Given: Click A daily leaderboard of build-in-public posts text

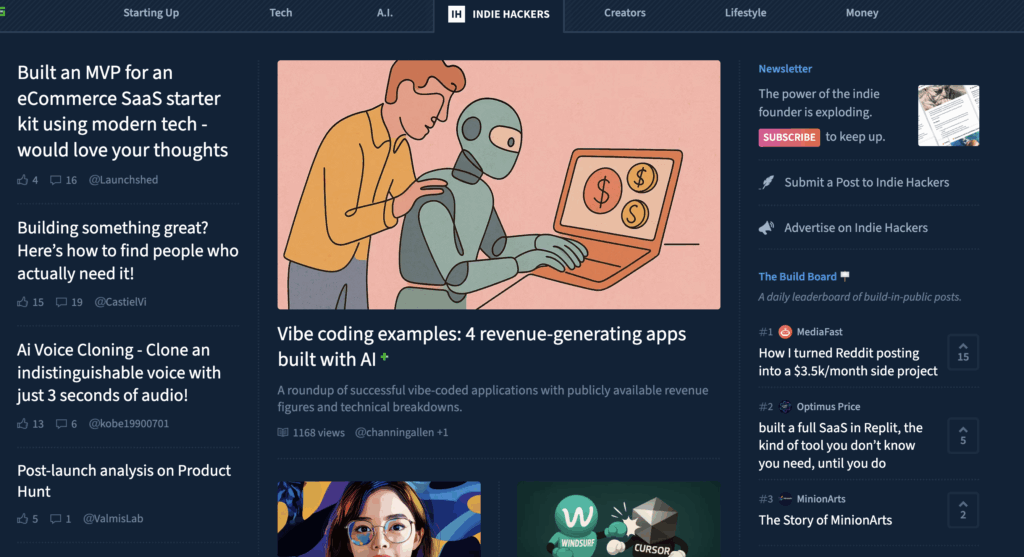Looking at the screenshot, I should pyautogui.click(x=859, y=297).
